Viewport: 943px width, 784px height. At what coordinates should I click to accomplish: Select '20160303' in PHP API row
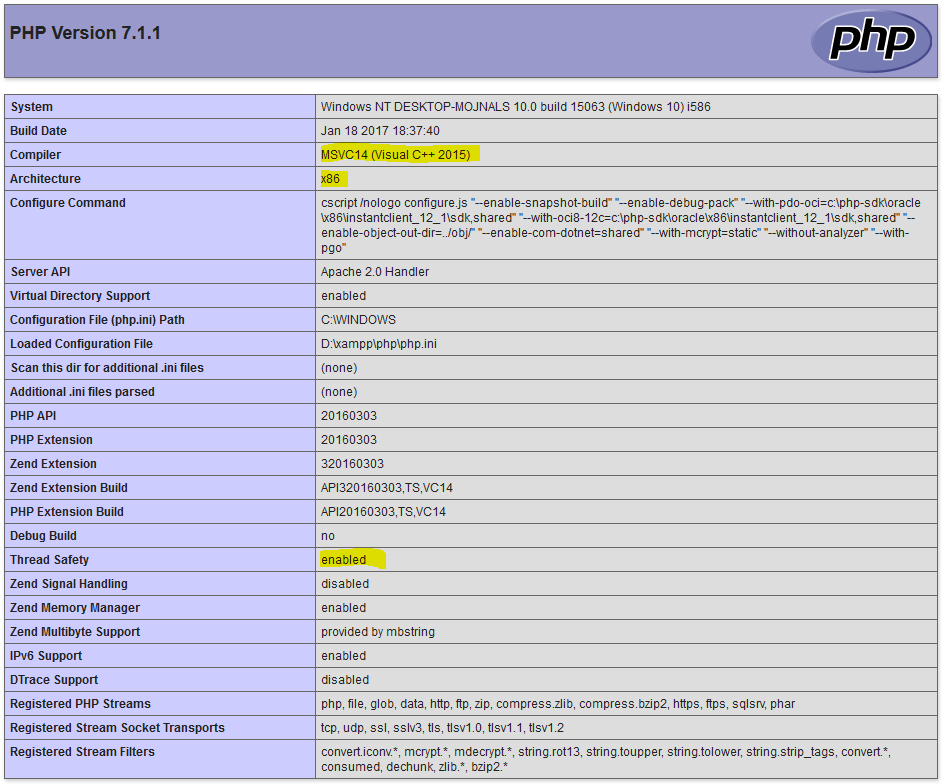coord(349,416)
